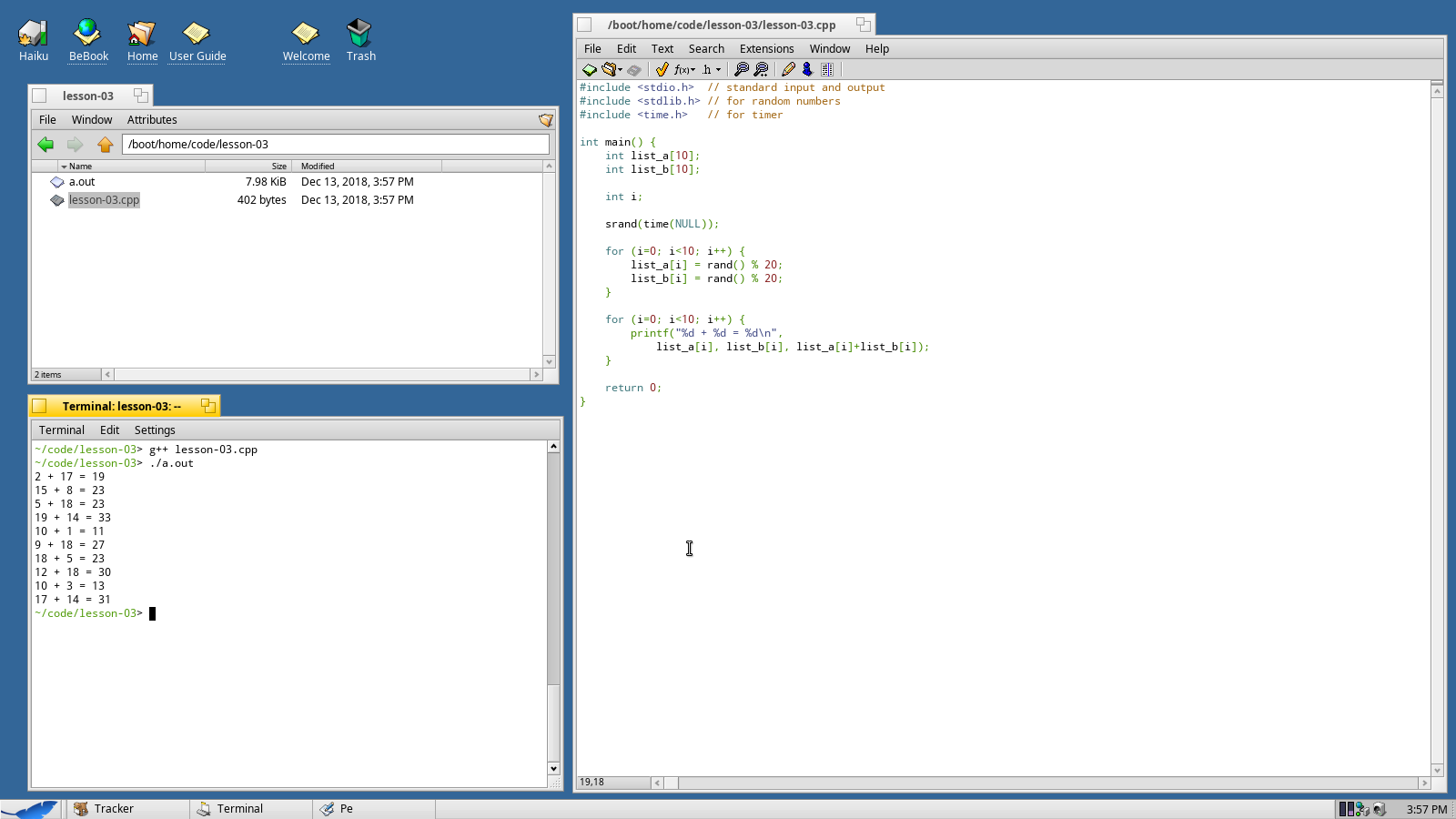This screenshot has height=819, width=1456.
Task: Open the Welcome desktop icon
Action: (x=306, y=41)
